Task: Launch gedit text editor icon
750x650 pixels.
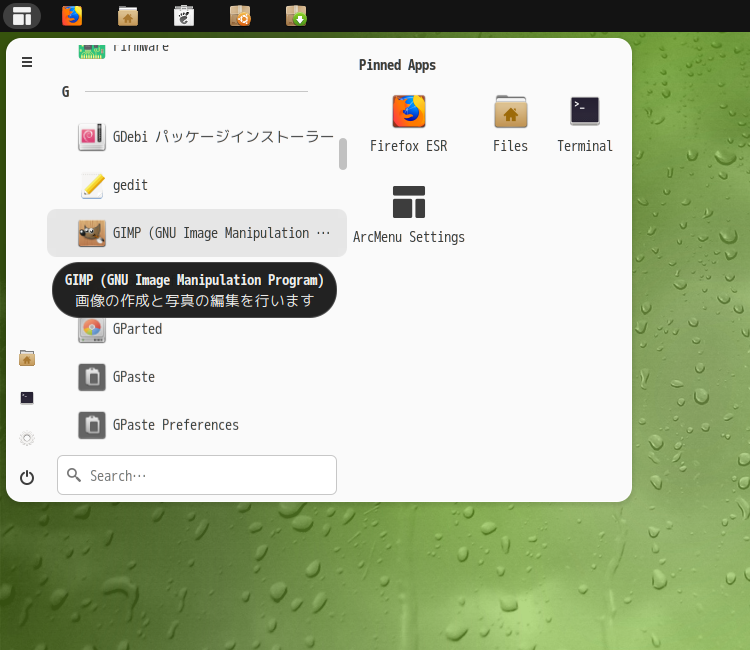Action: 92,185
